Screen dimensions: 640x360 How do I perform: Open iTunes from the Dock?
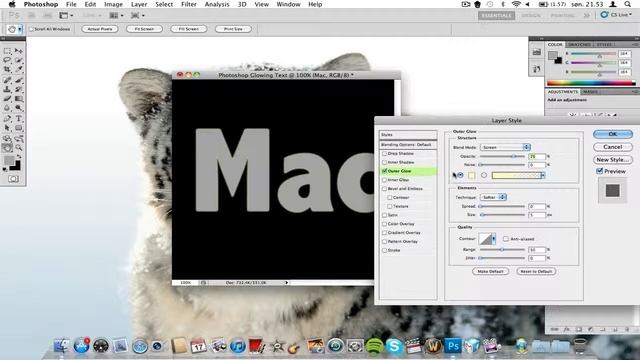click(238, 346)
